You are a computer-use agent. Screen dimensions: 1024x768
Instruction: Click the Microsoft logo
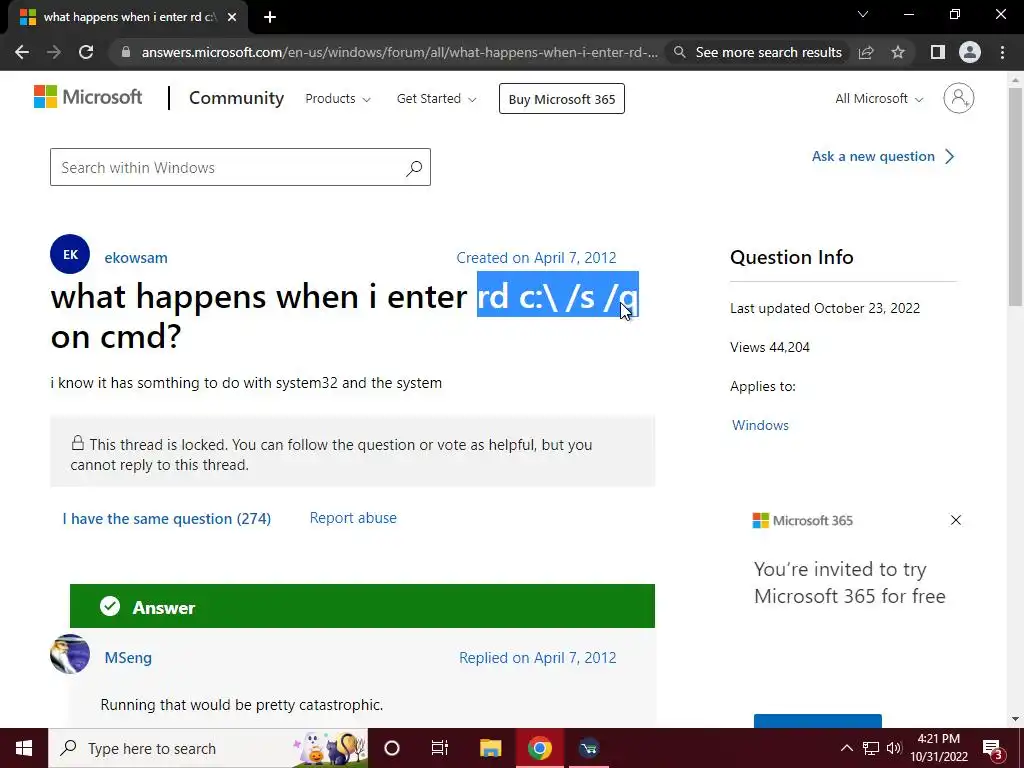88,97
